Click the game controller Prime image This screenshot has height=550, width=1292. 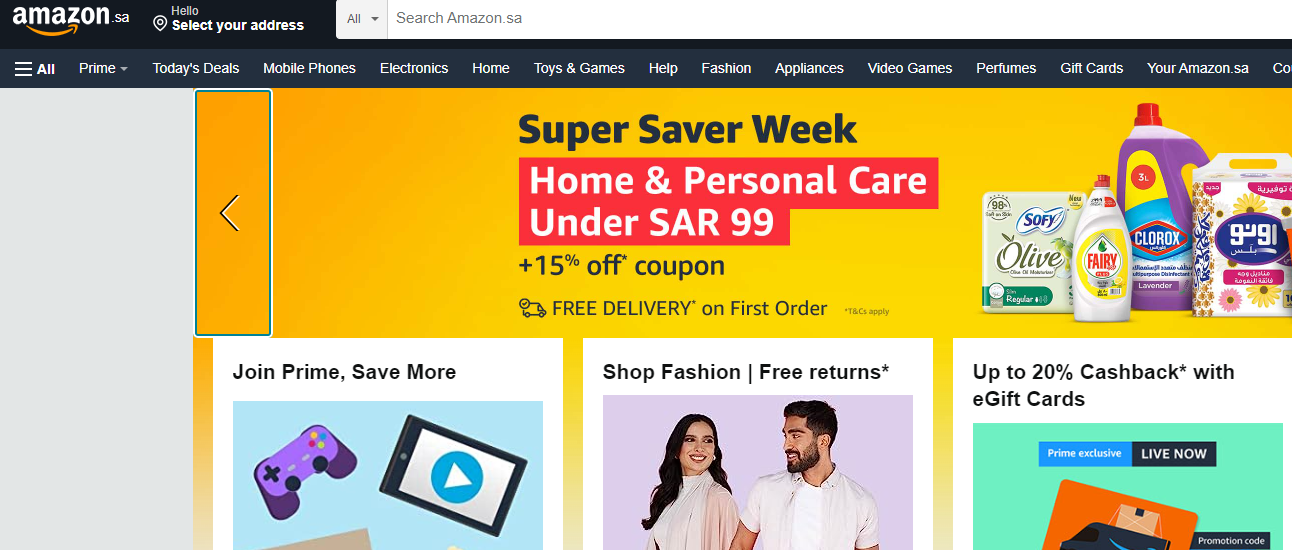tap(388, 475)
